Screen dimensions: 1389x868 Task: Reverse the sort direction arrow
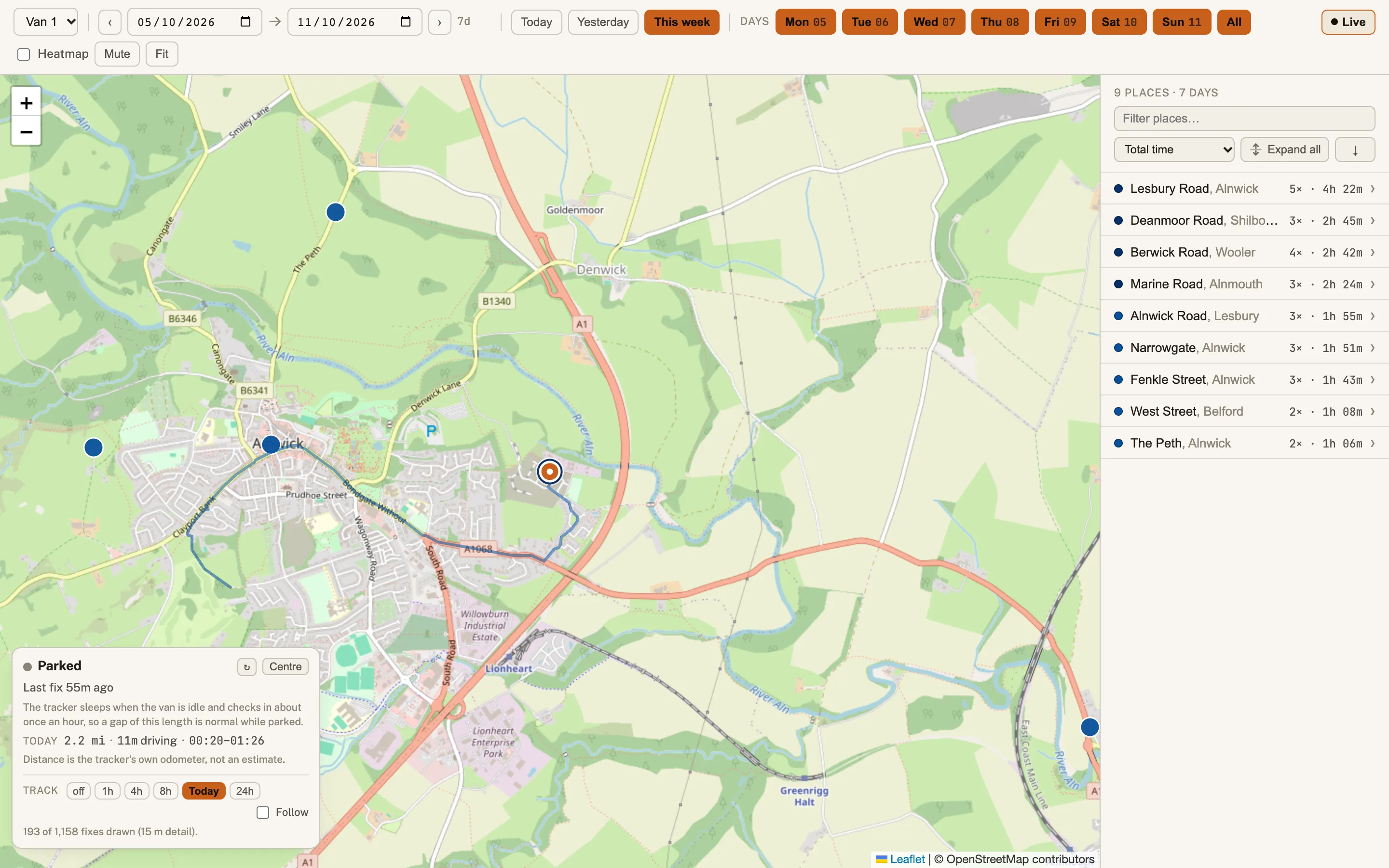pyautogui.click(x=1355, y=150)
